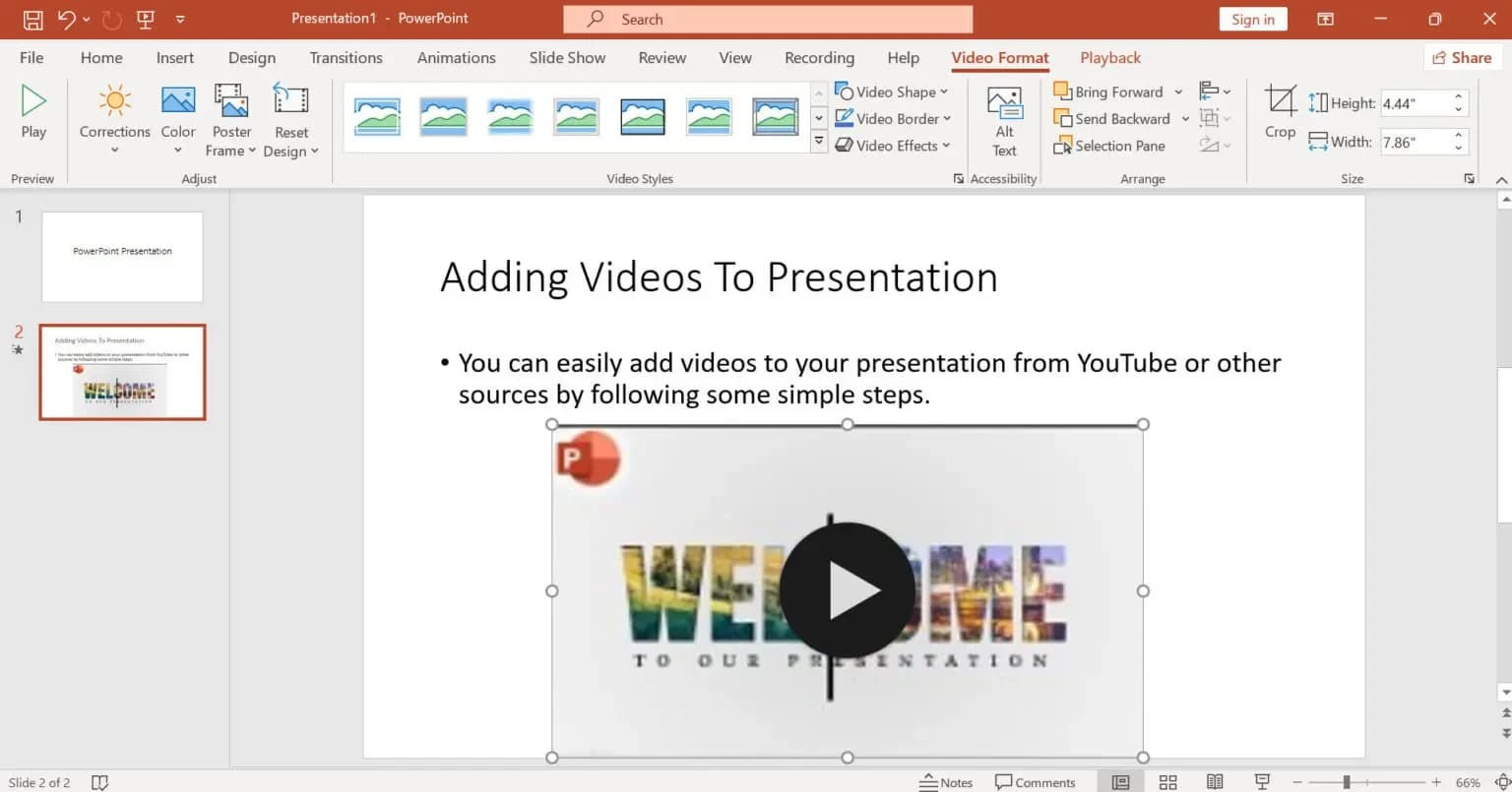Open the Size dialog launcher
The image size is (1512, 792).
click(x=1470, y=179)
